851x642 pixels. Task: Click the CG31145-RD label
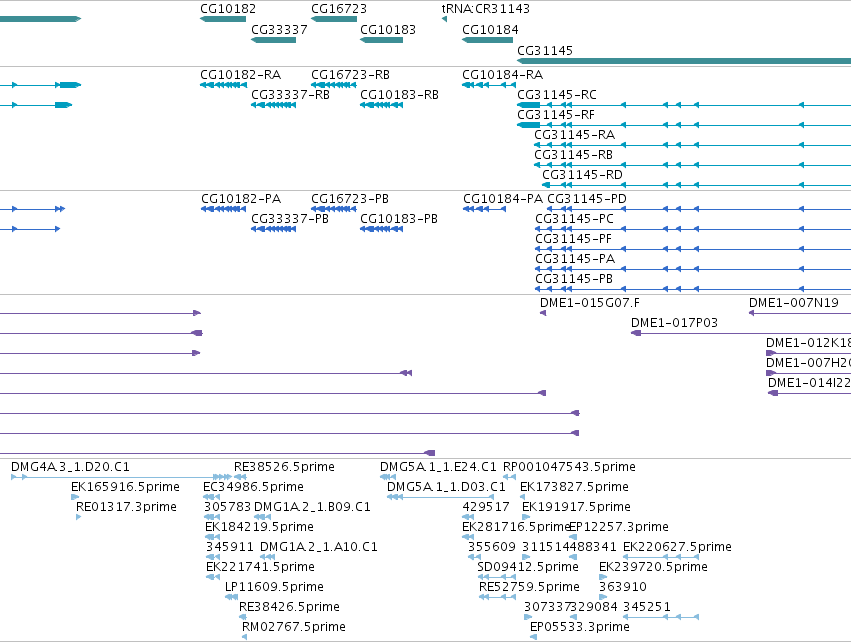click(582, 175)
